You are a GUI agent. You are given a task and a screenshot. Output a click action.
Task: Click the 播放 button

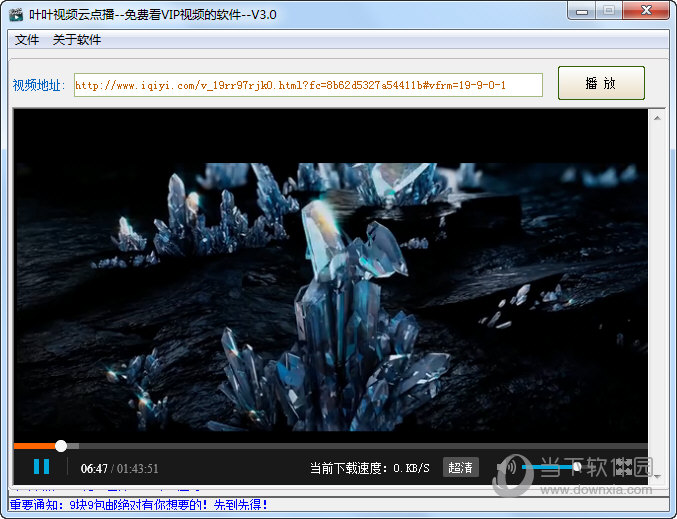click(x=601, y=83)
